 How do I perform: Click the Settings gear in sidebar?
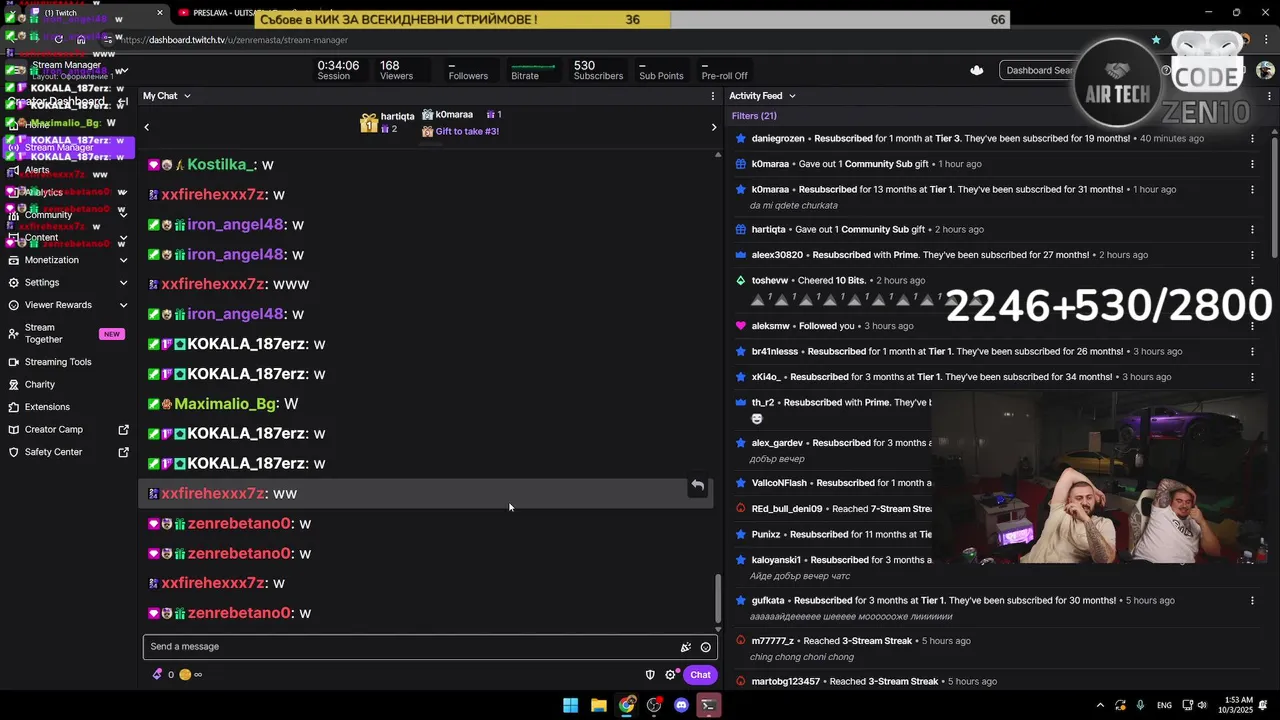[13, 283]
